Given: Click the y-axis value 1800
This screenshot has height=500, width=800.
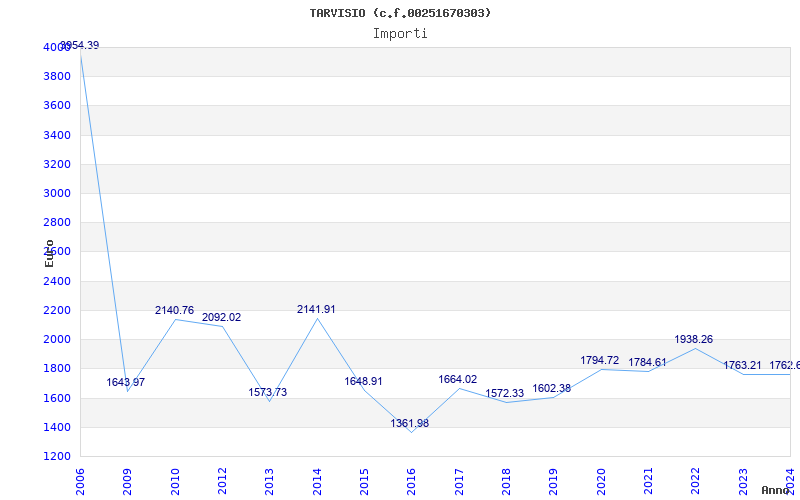Looking at the screenshot, I should [57, 368].
